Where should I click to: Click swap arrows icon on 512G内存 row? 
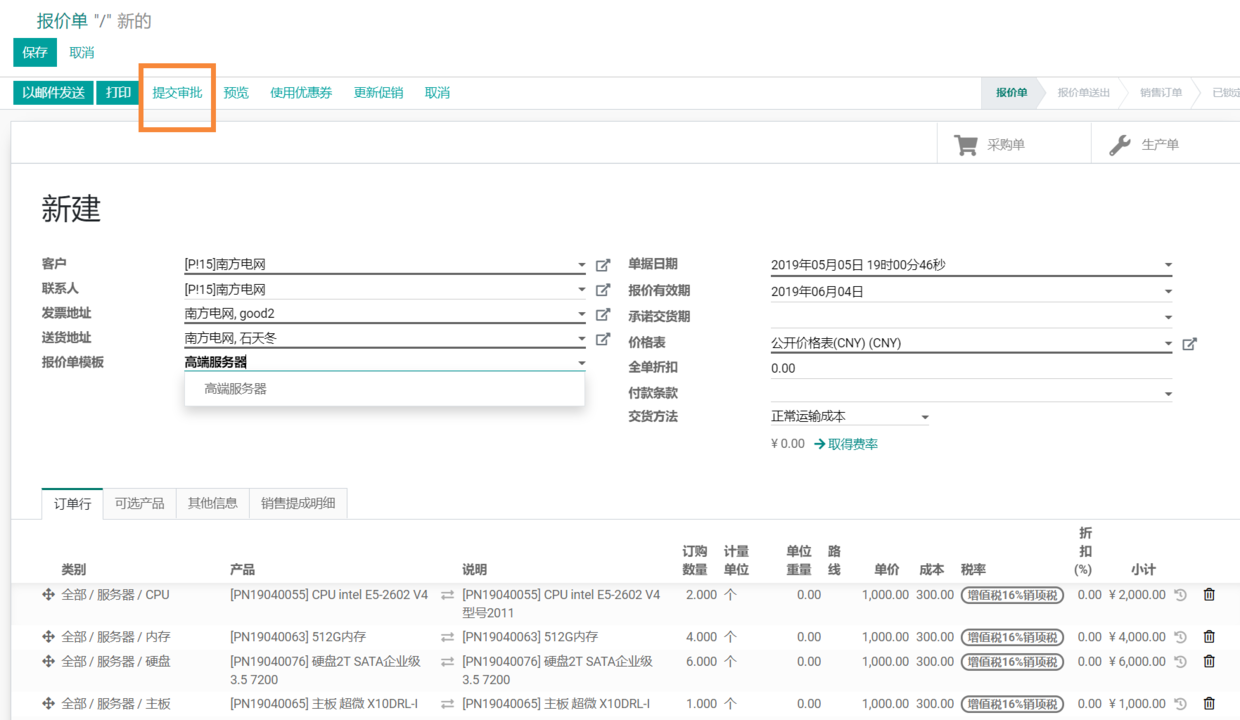point(447,637)
